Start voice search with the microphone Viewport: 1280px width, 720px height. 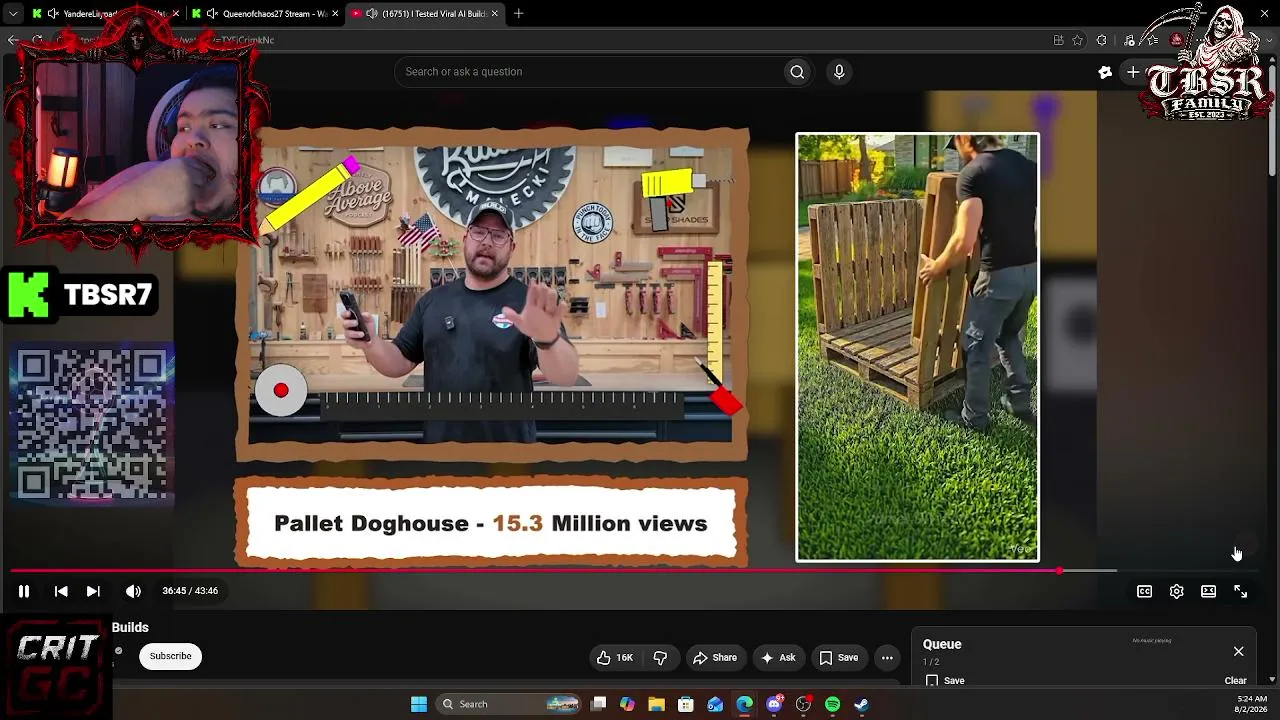coord(839,72)
